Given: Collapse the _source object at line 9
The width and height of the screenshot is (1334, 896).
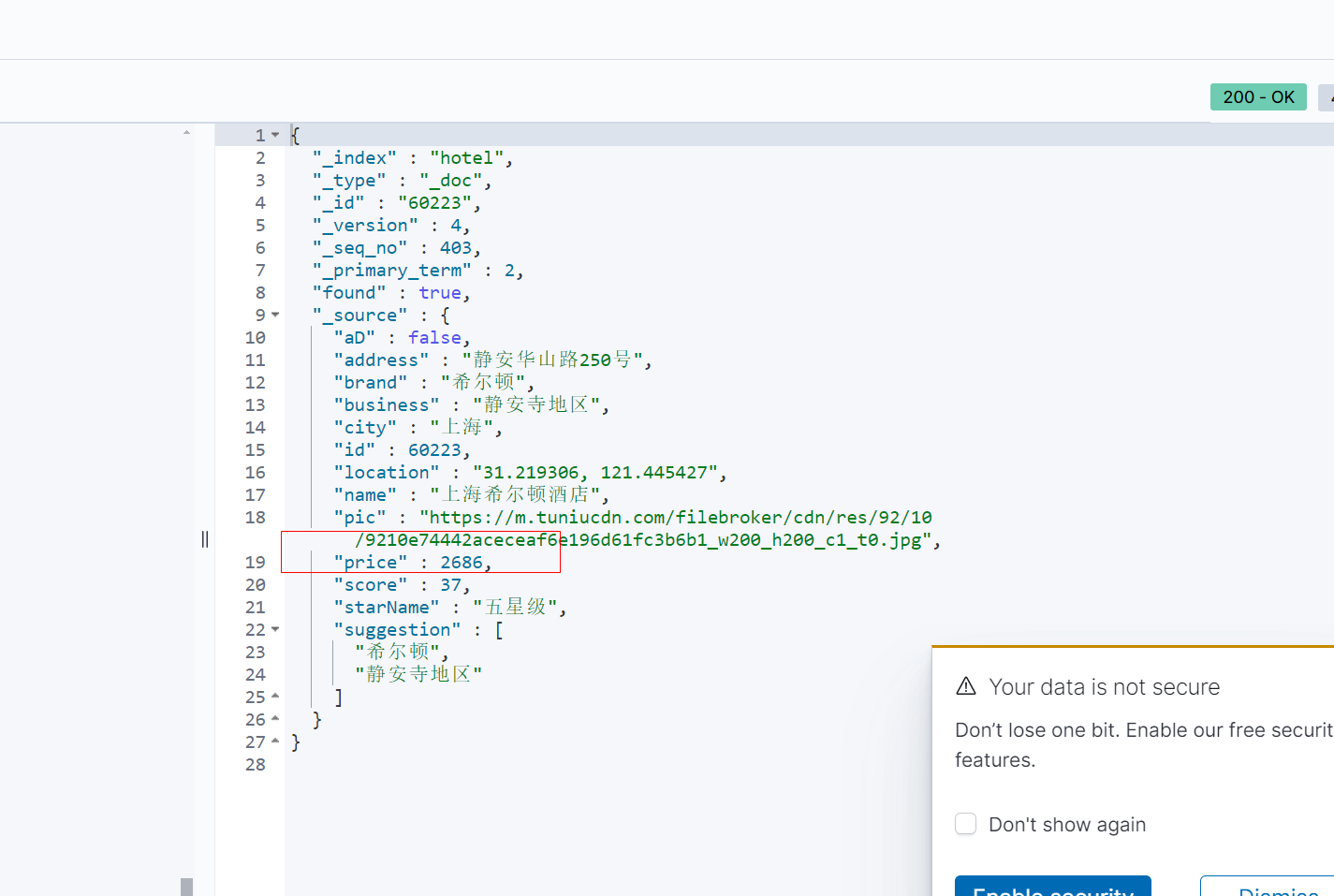Looking at the screenshot, I should click(x=275, y=315).
